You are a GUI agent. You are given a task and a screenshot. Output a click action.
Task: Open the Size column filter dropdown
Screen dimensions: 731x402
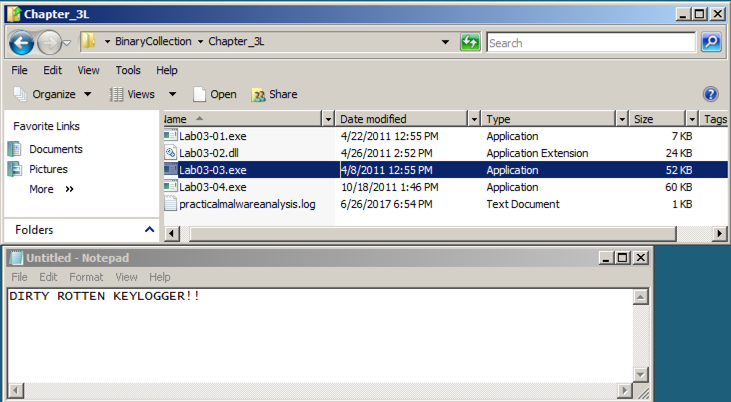(x=692, y=119)
